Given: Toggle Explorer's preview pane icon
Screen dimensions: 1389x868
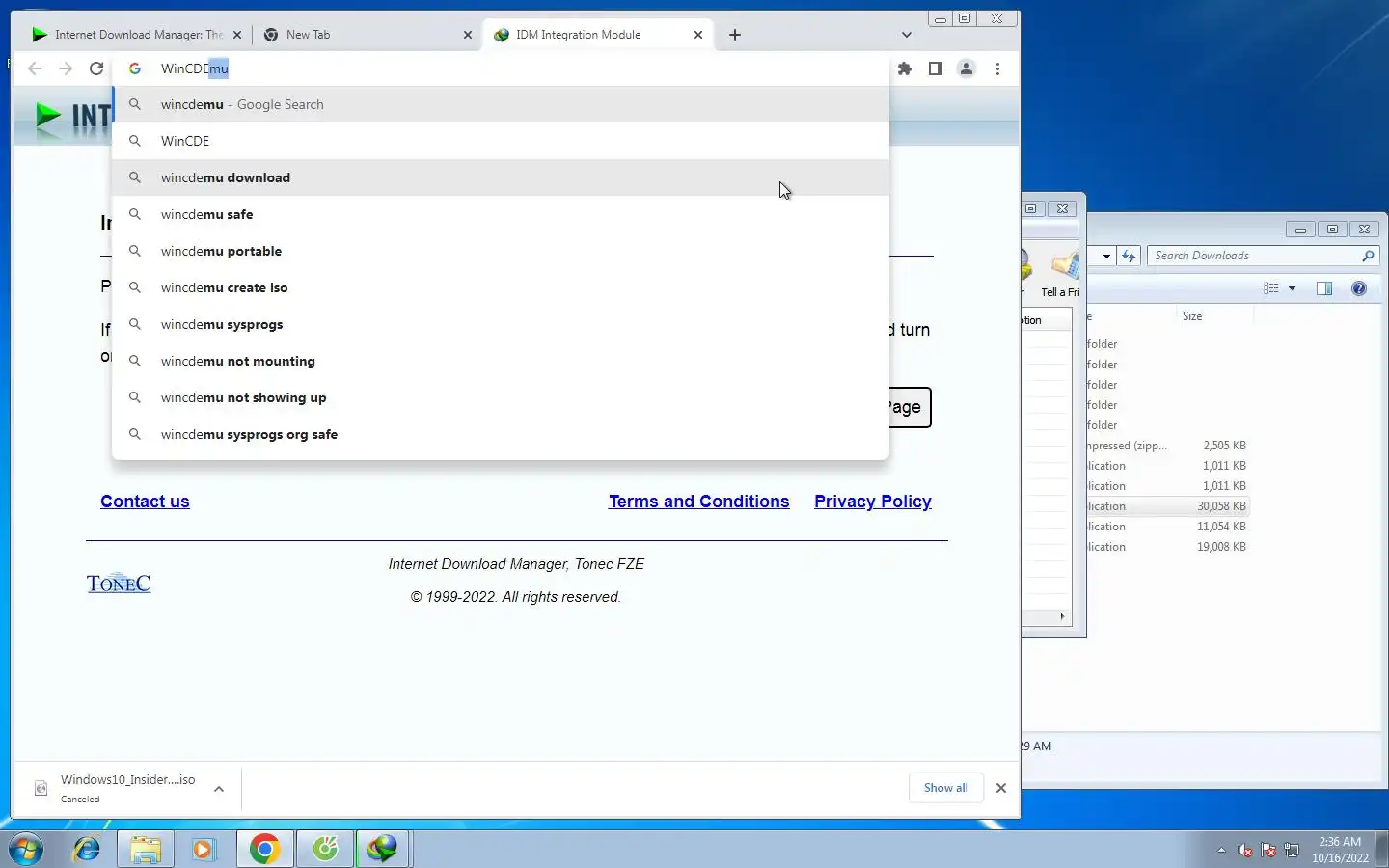Looking at the screenshot, I should pyautogui.click(x=1324, y=288).
